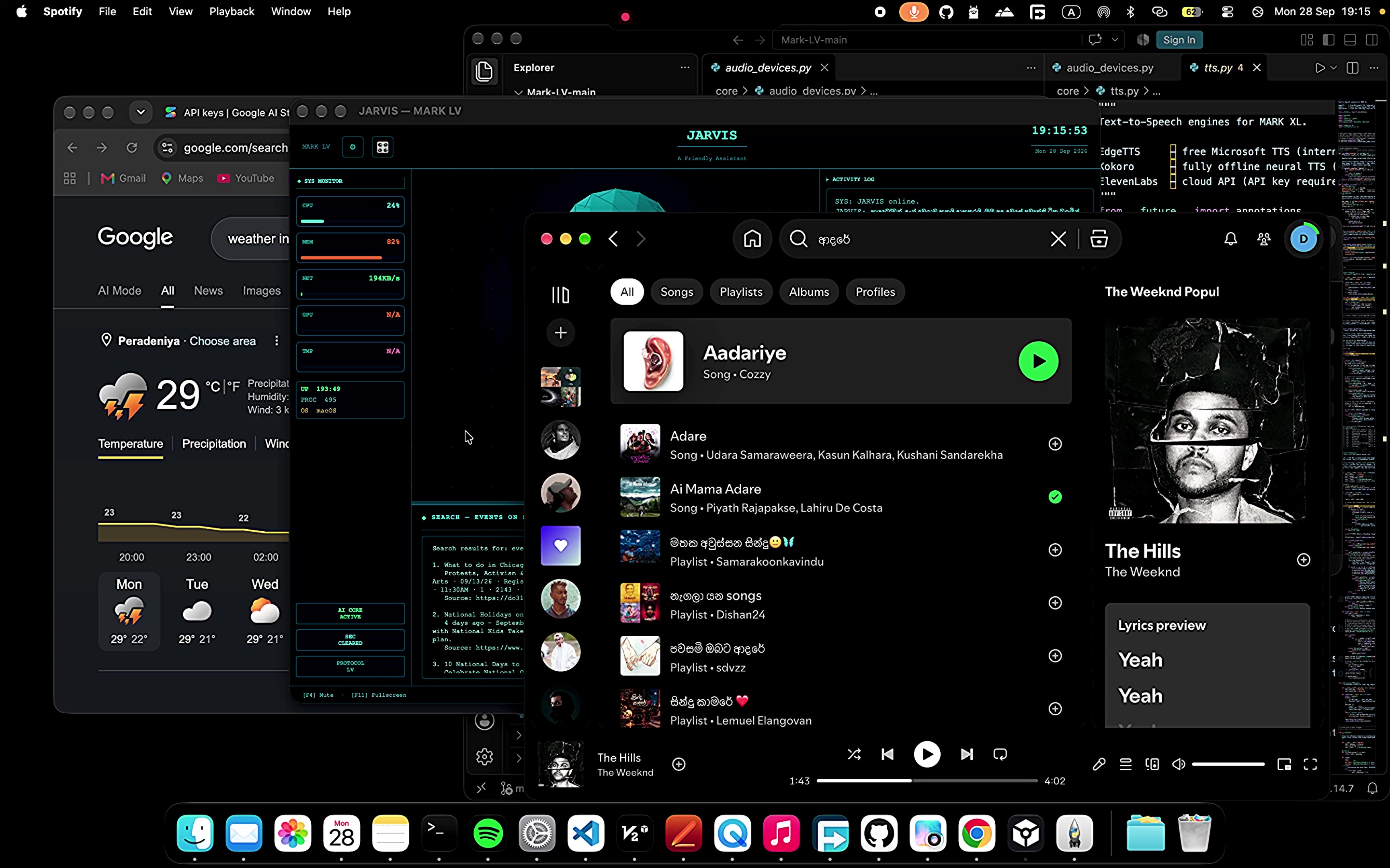
Task: Clear the Spotify search field
Action: (x=1058, y=239)
